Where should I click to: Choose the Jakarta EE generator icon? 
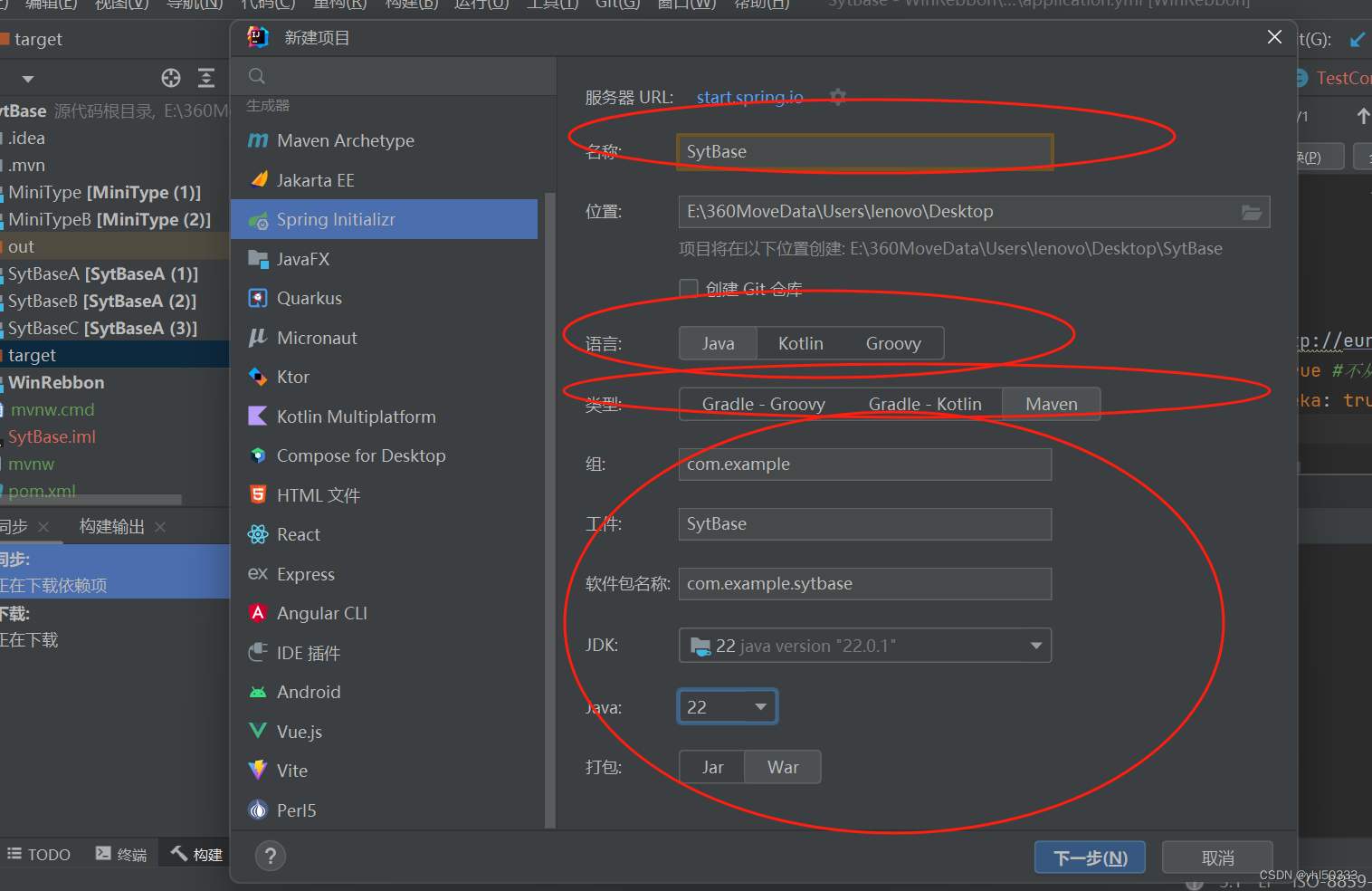tap(258, 179)
